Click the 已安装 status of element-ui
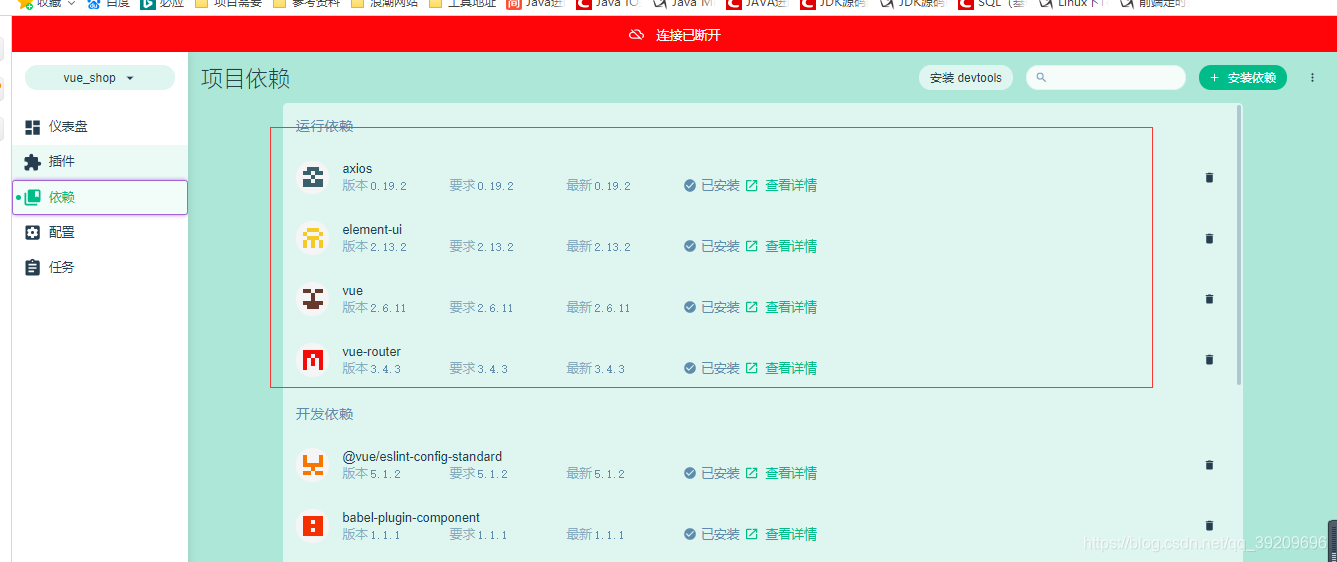The width and height of the screenshot is (1337, 562). click(x=712, y=246)
